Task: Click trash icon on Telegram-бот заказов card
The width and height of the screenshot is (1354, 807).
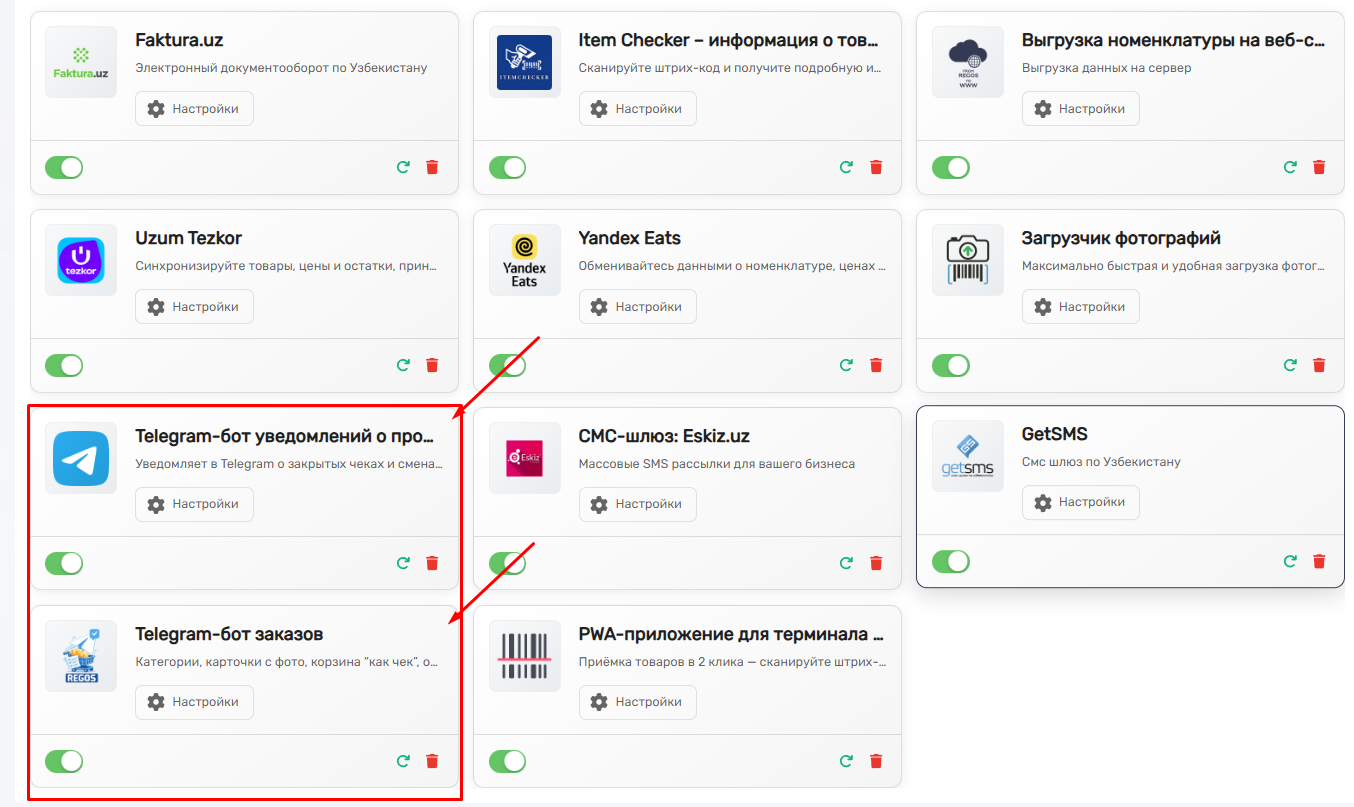Action: point(432,761)
